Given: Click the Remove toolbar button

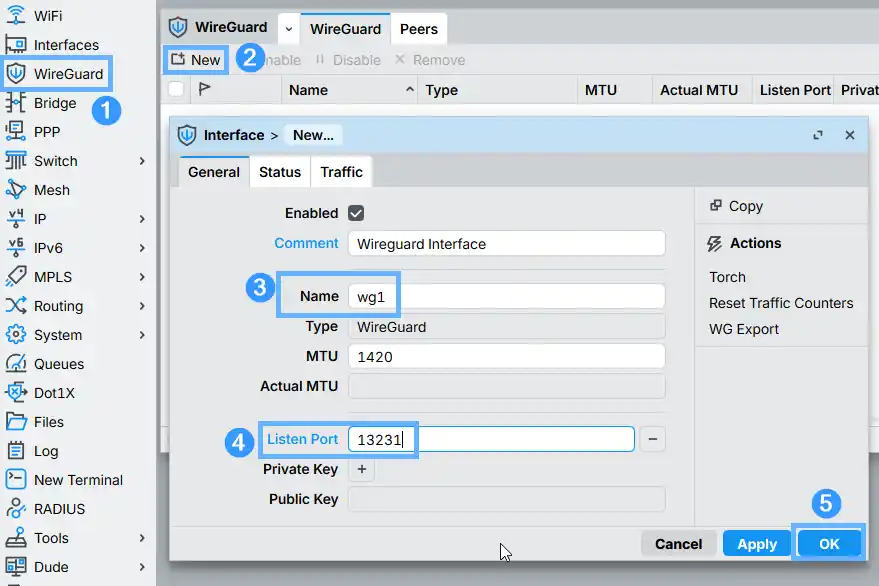Looking at the screenshot, I should (430, 59).
